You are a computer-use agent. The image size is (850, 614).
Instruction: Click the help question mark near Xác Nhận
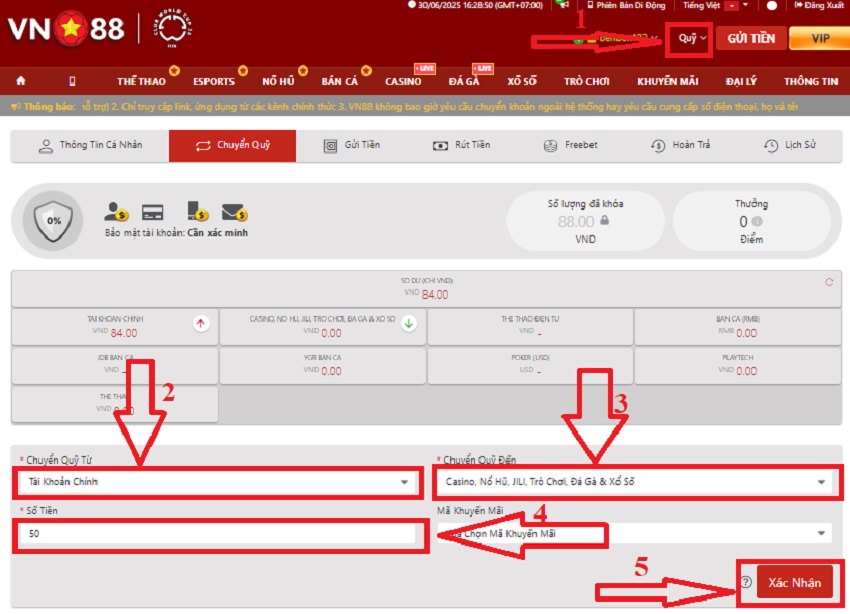(746, 582)
